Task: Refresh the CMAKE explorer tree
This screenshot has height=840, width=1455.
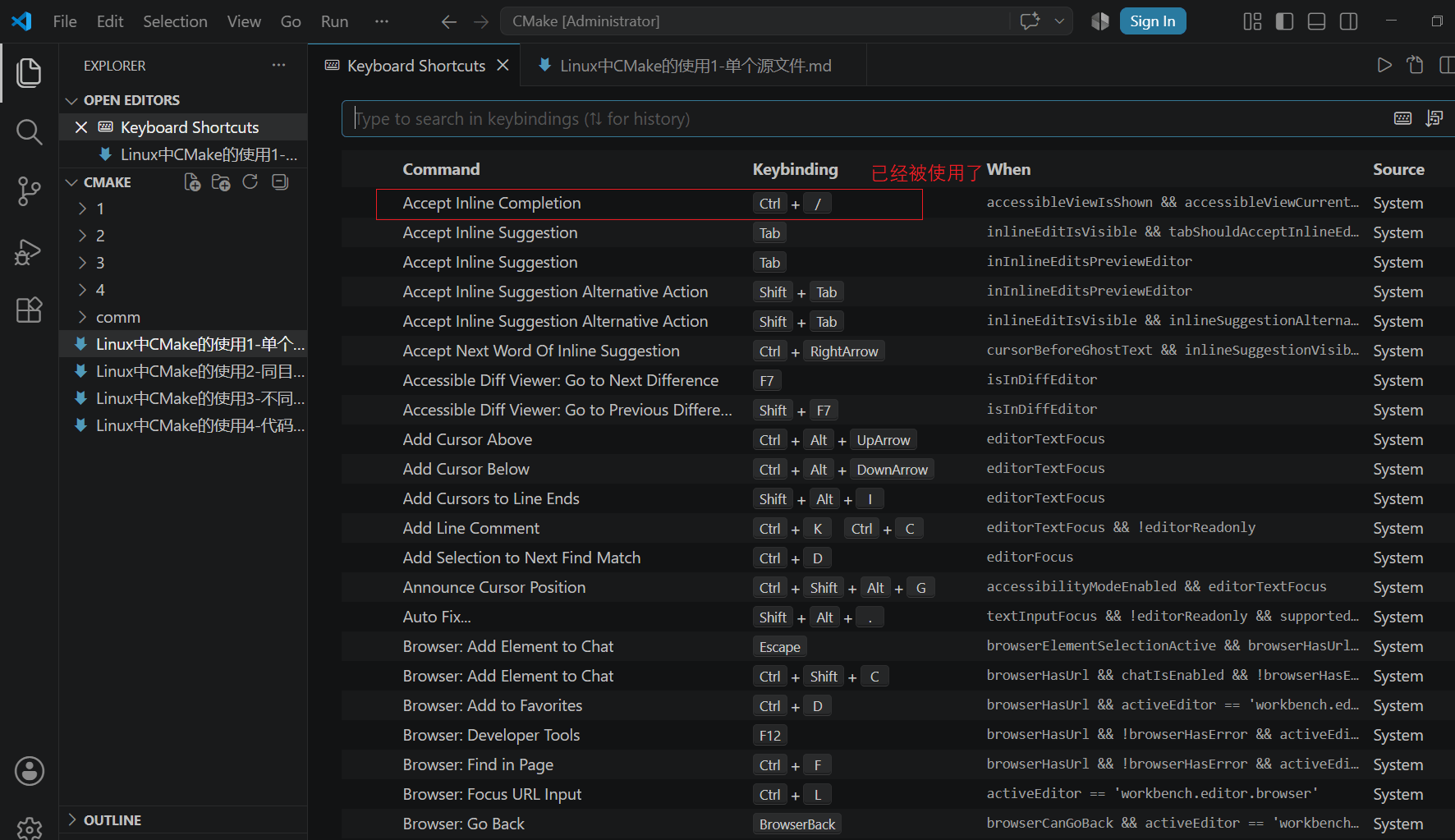Action: tap(250, 182)
